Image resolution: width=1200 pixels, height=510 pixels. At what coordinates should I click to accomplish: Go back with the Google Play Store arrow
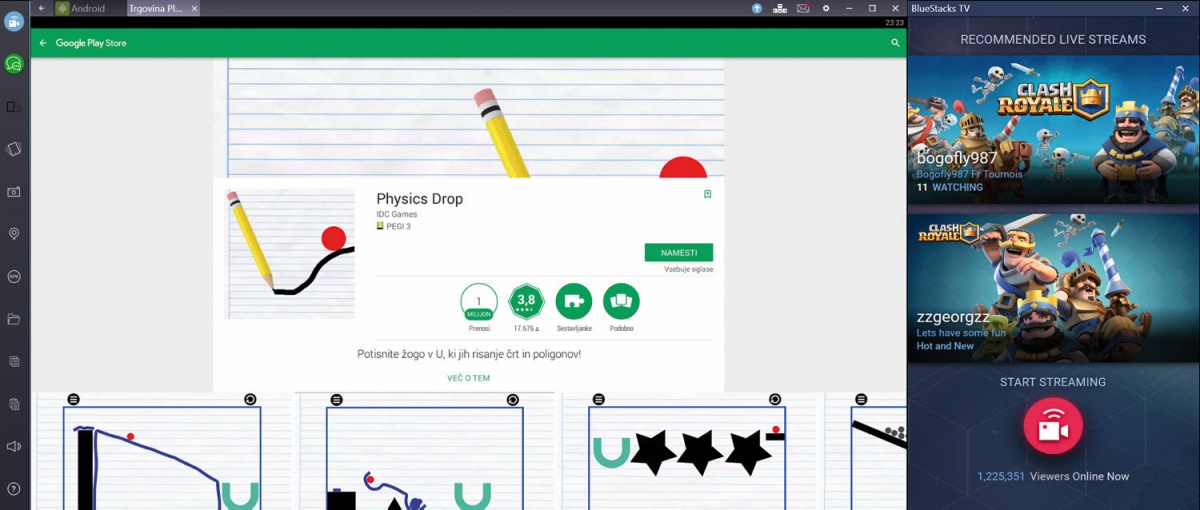[43, 43]
